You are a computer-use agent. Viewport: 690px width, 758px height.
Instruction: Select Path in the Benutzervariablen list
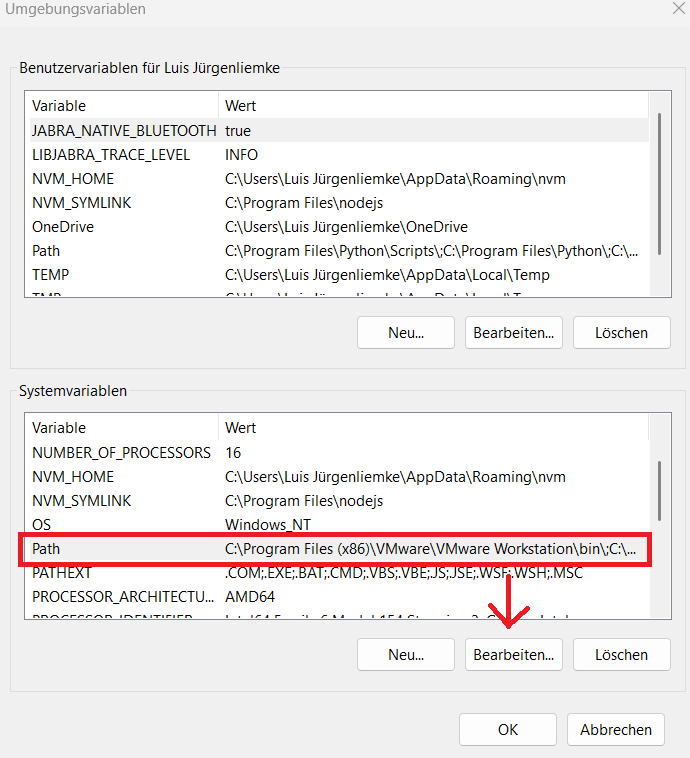coord(46,251)
